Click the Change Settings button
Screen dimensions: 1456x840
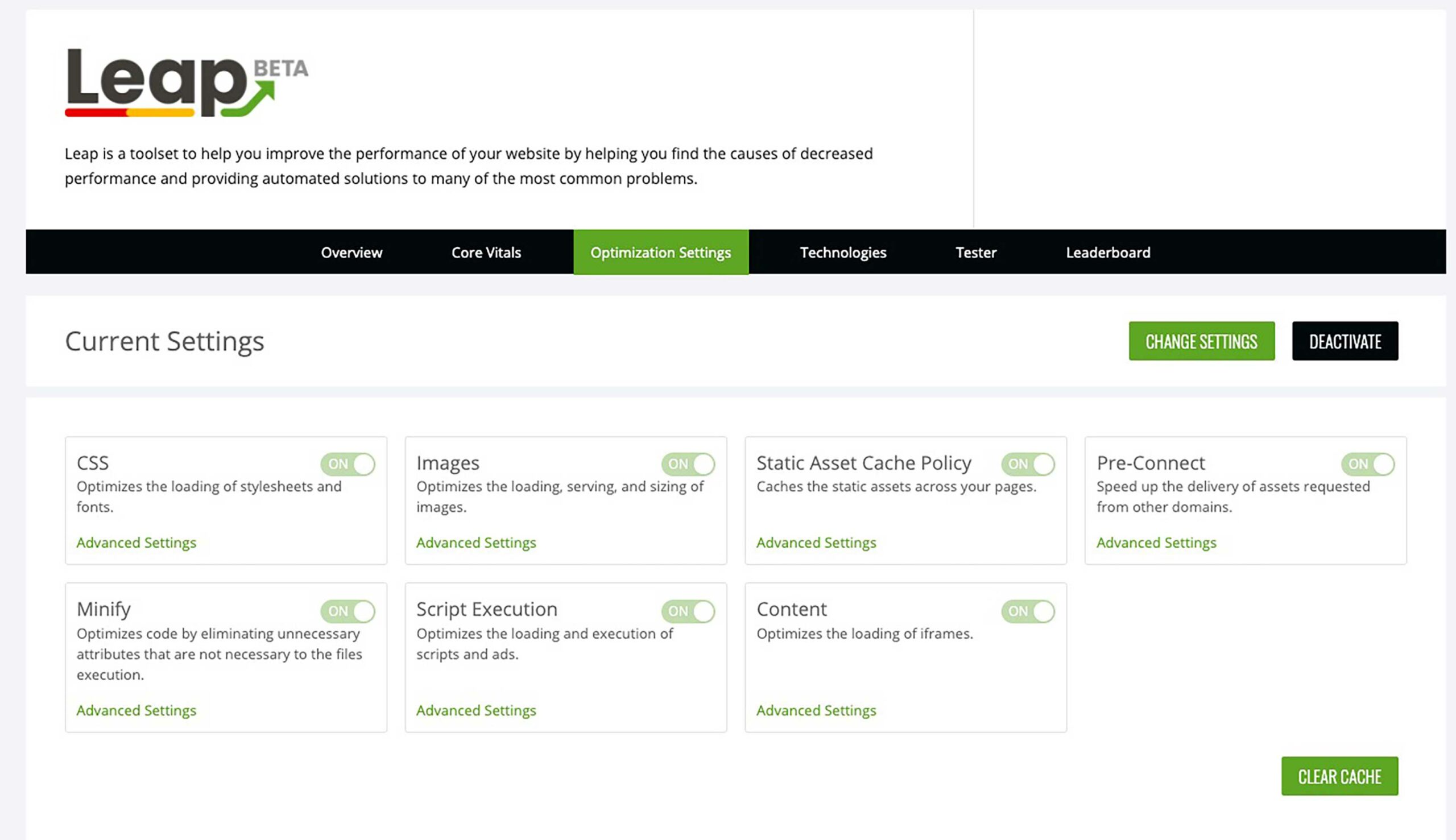tap(1201, 341)
